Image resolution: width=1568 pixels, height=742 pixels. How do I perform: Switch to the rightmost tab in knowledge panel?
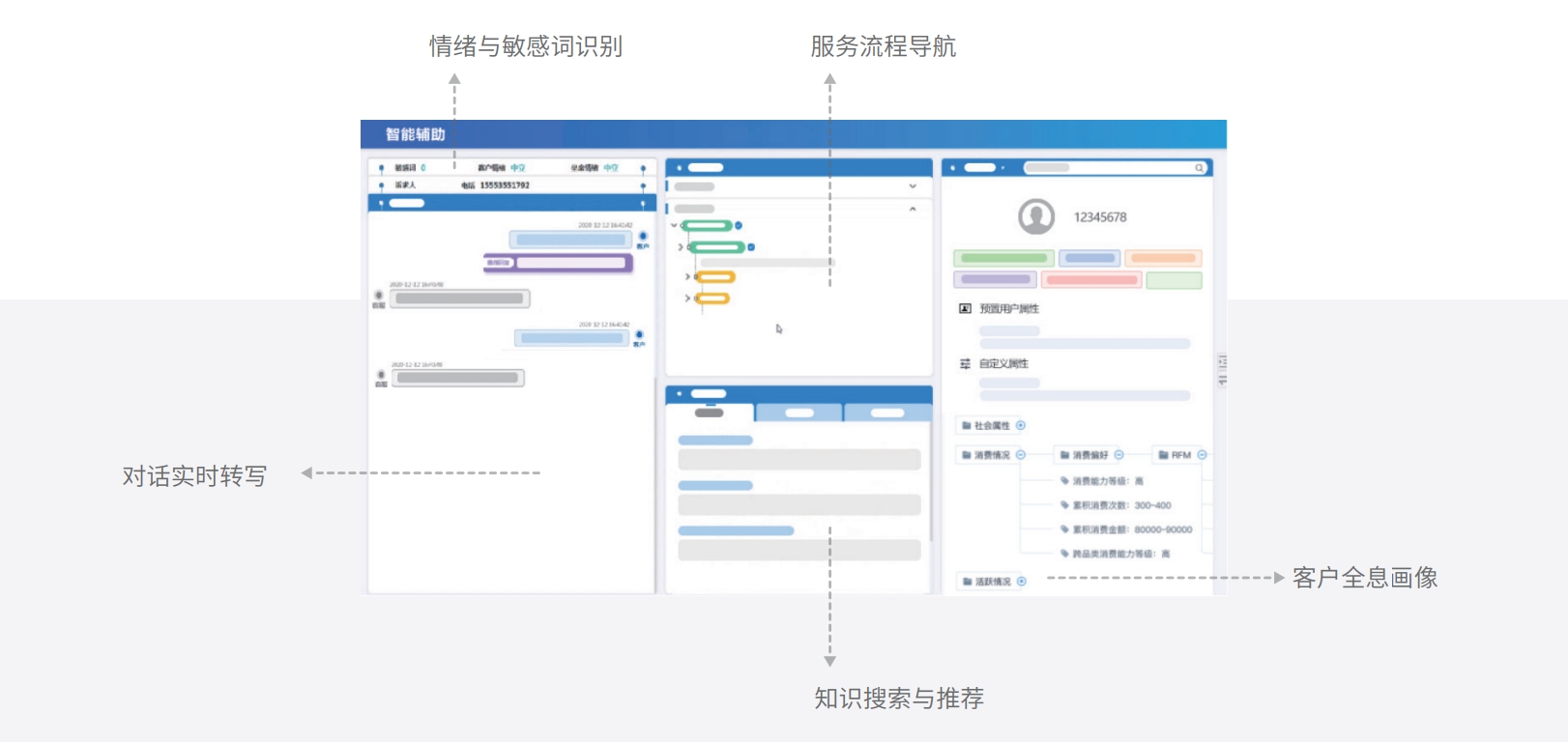[886, 414]
